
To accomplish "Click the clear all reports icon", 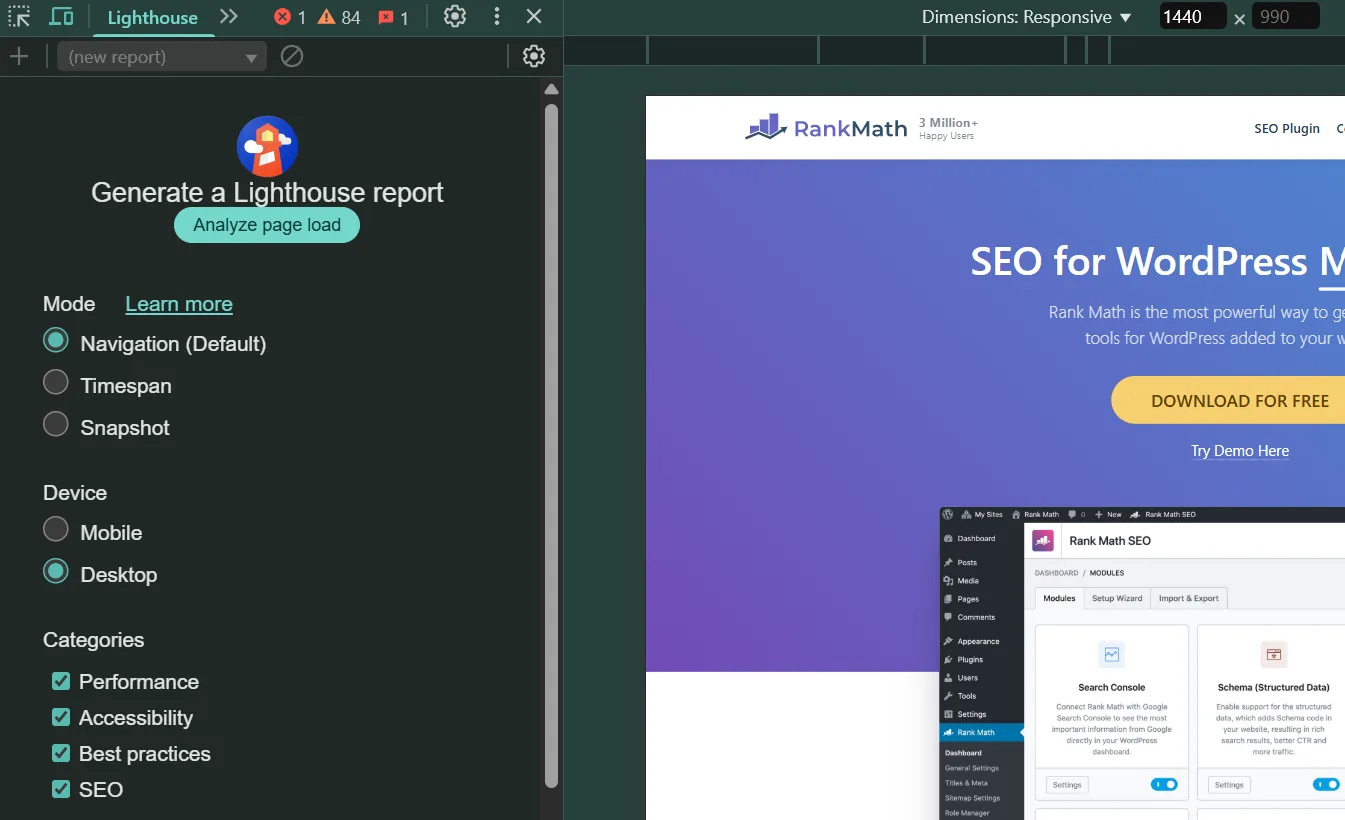I will (x=291, y=56).
